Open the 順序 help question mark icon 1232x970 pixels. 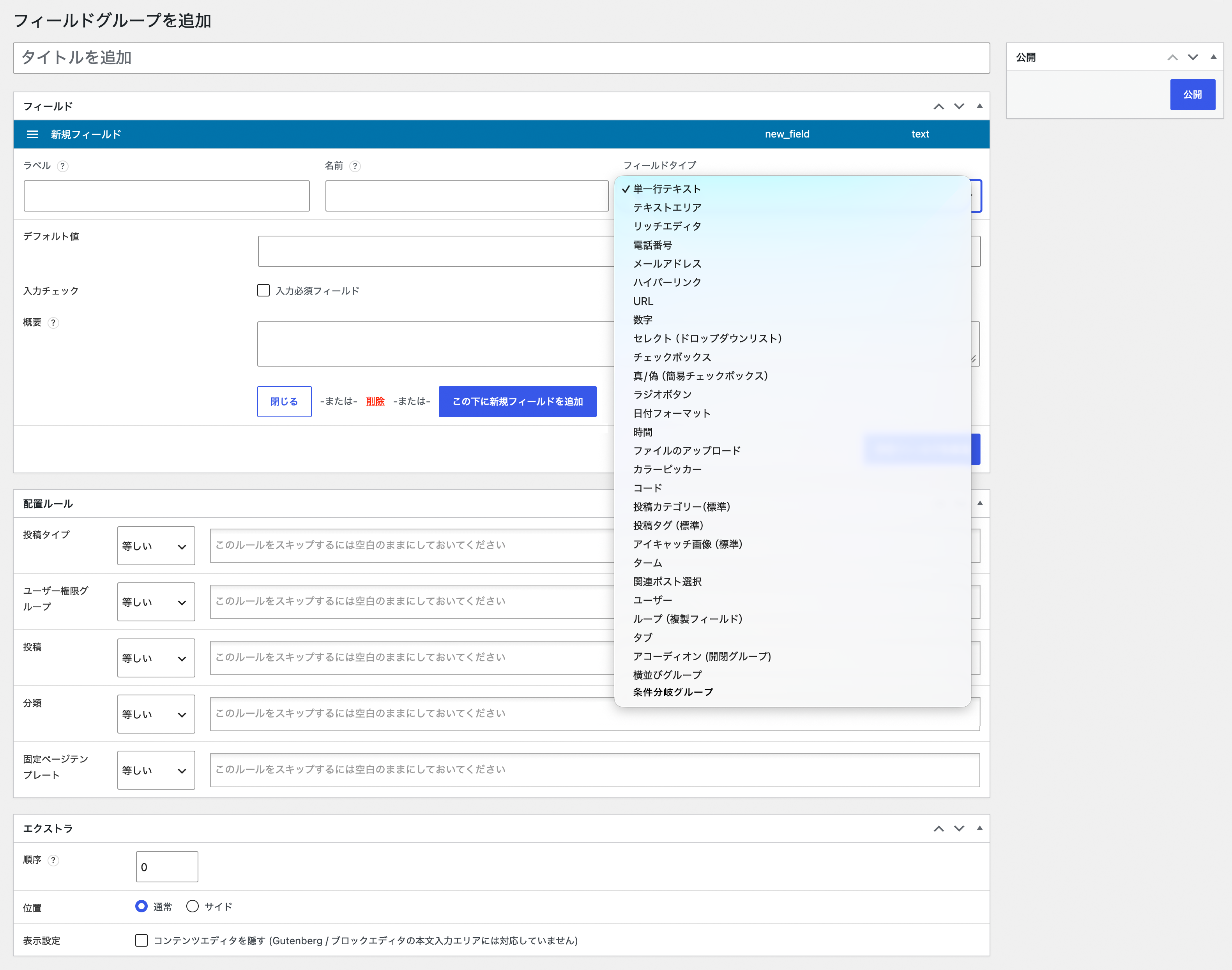[53, 860]
